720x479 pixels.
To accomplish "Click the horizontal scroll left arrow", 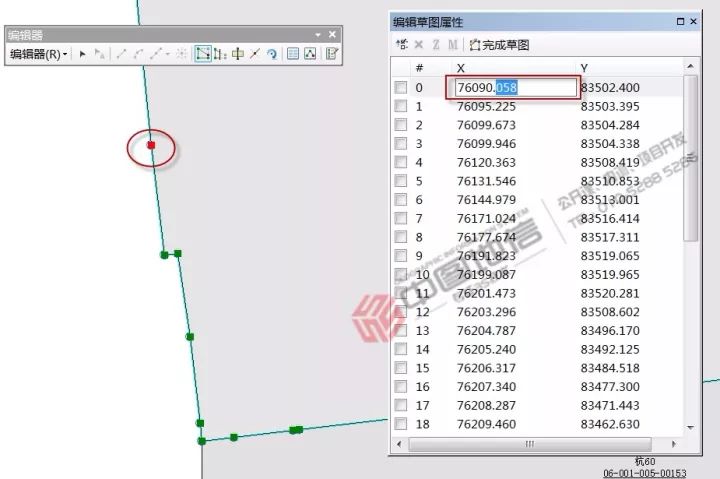I will tap(399, 444).
